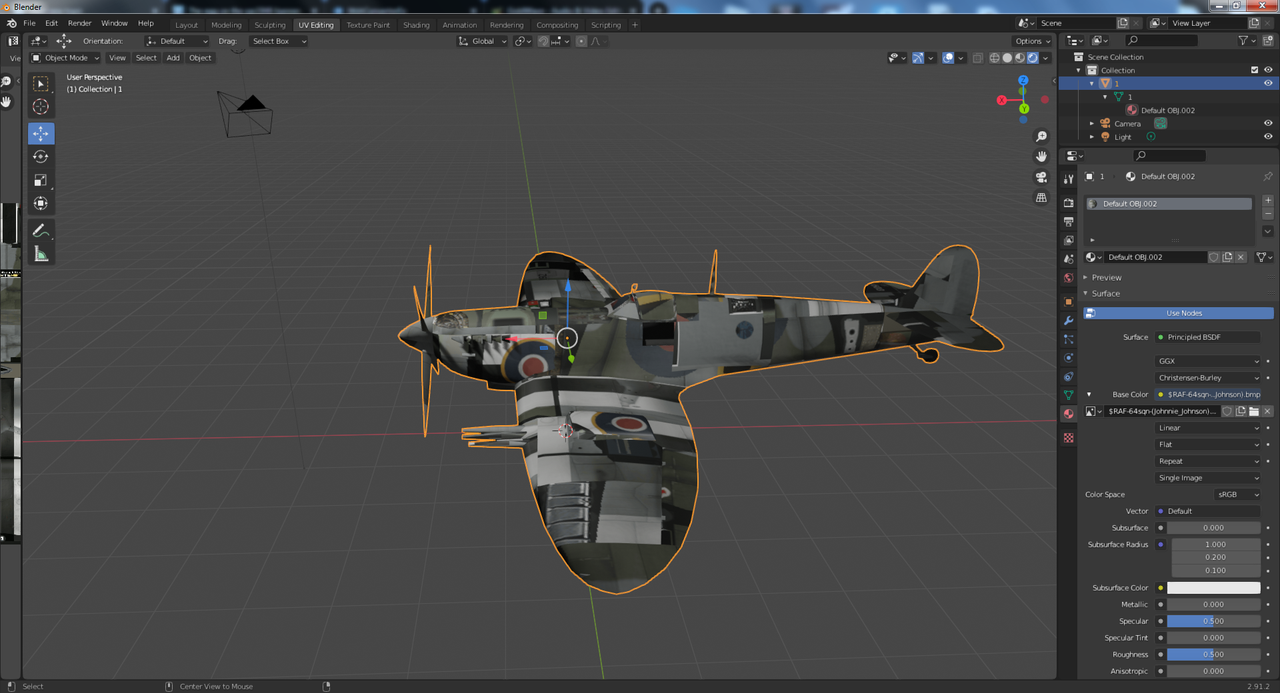Click the viewport pan hand icon
Viewport: 1280px width, 693px height.
pos(1041,157)
